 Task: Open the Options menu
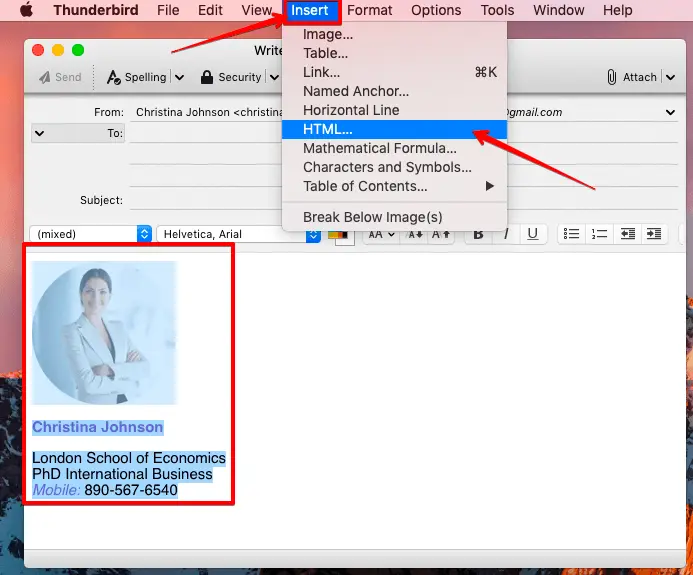pos(436,10)
